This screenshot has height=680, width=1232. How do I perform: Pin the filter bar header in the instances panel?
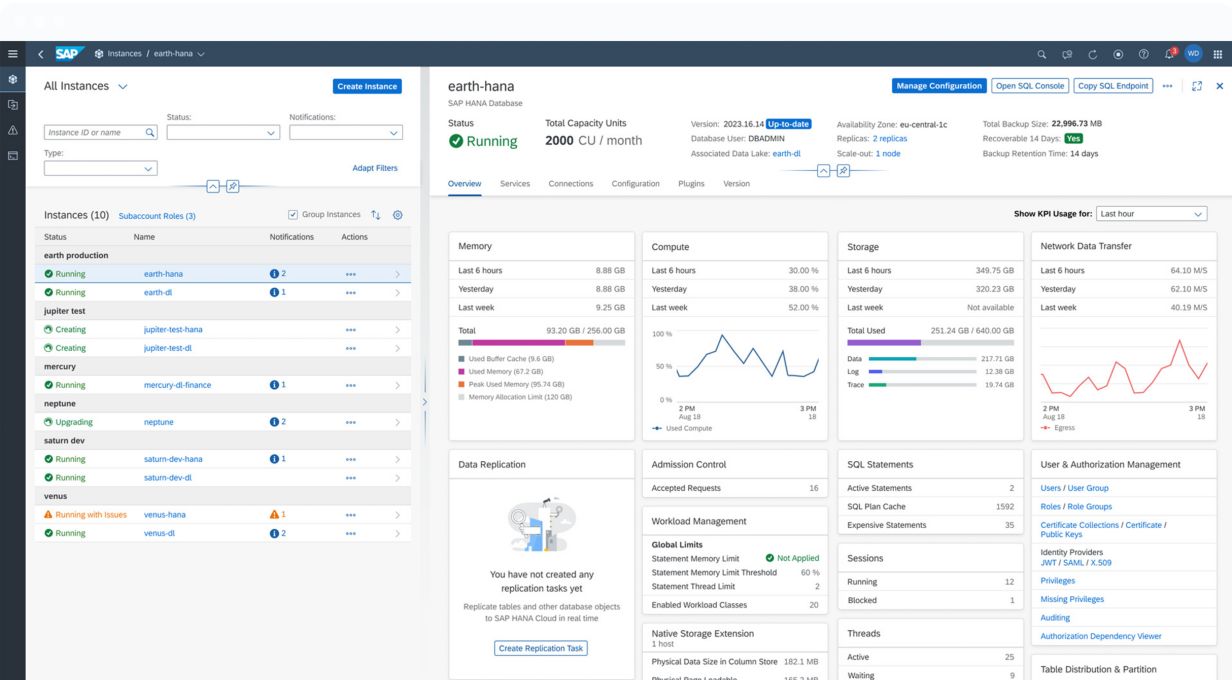[232, 186]
